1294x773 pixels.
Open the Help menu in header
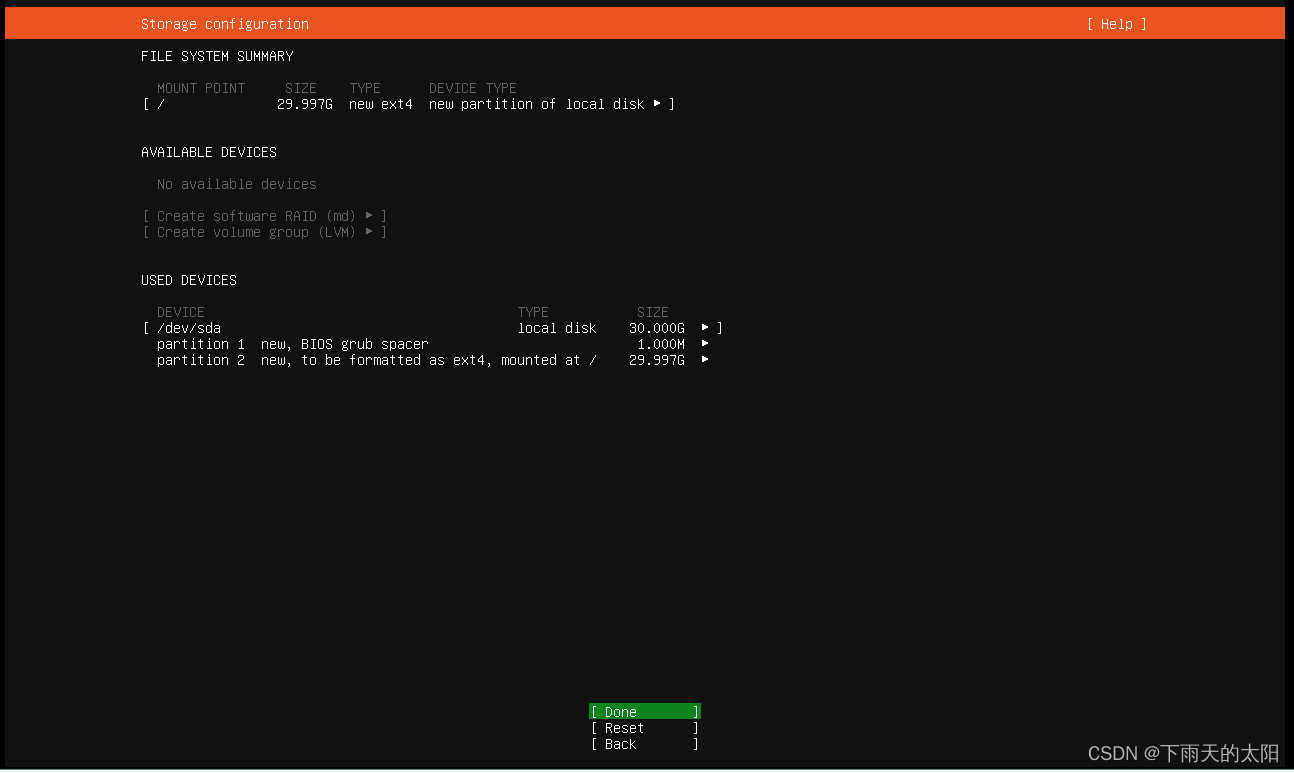point(1117,24)
